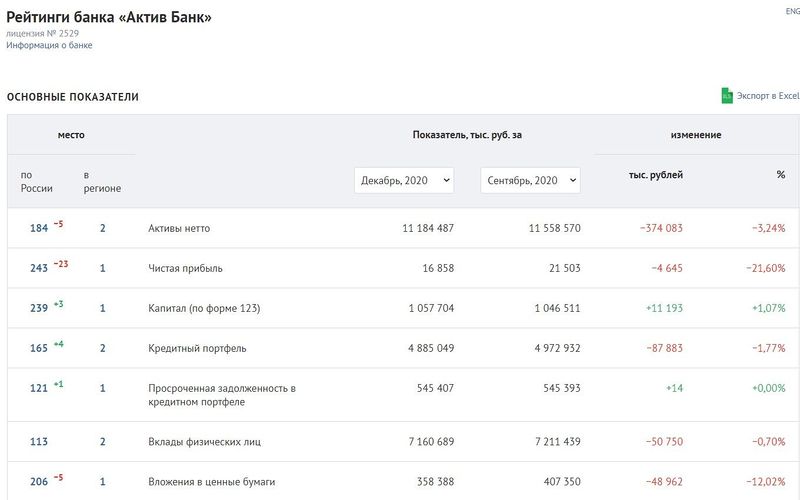800x500 pixels.
Task: Click value 11 558 570
Action: click(554, 228)
